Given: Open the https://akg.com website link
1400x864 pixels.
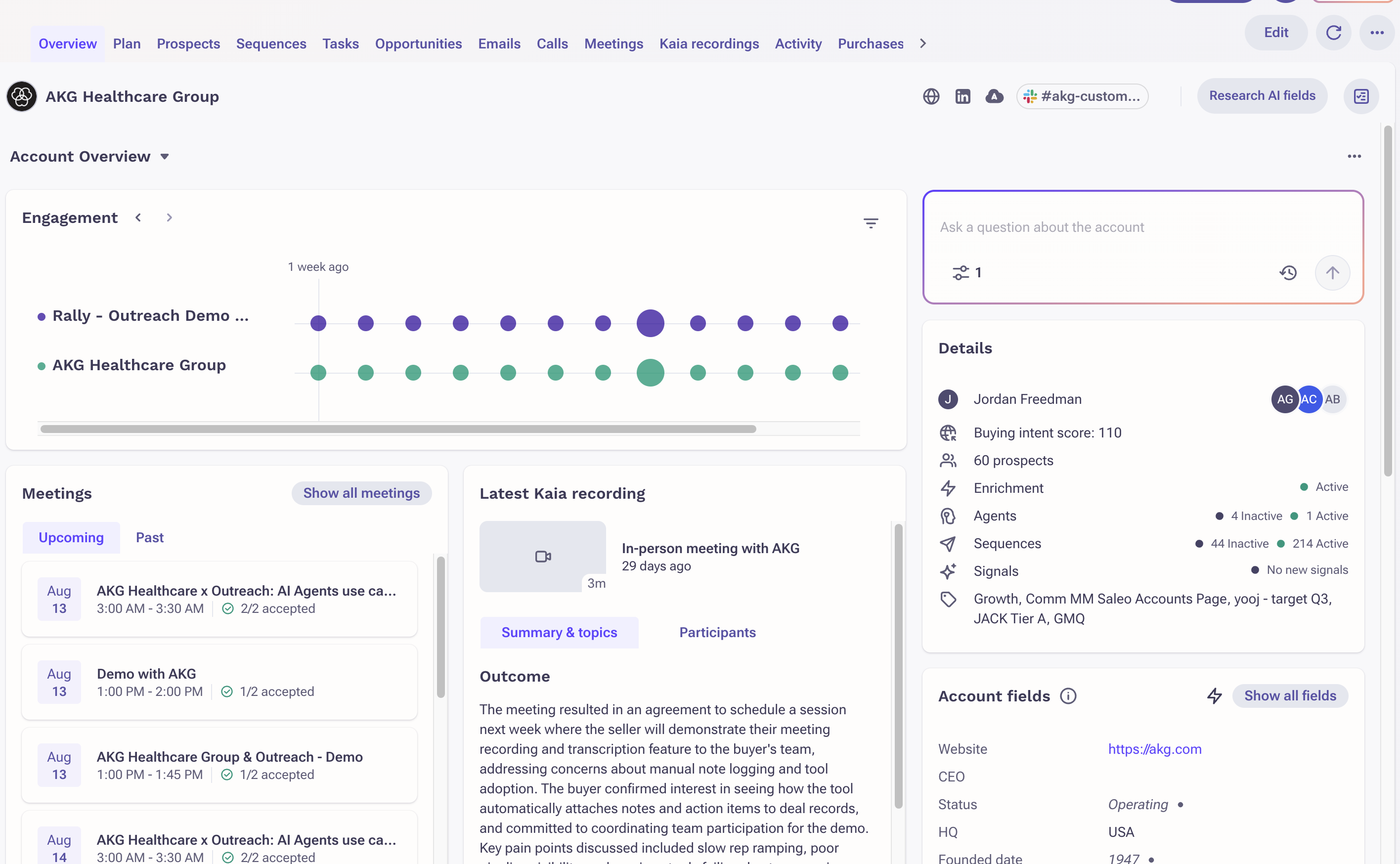Looking at the screenshot, I should [1154, 748].
